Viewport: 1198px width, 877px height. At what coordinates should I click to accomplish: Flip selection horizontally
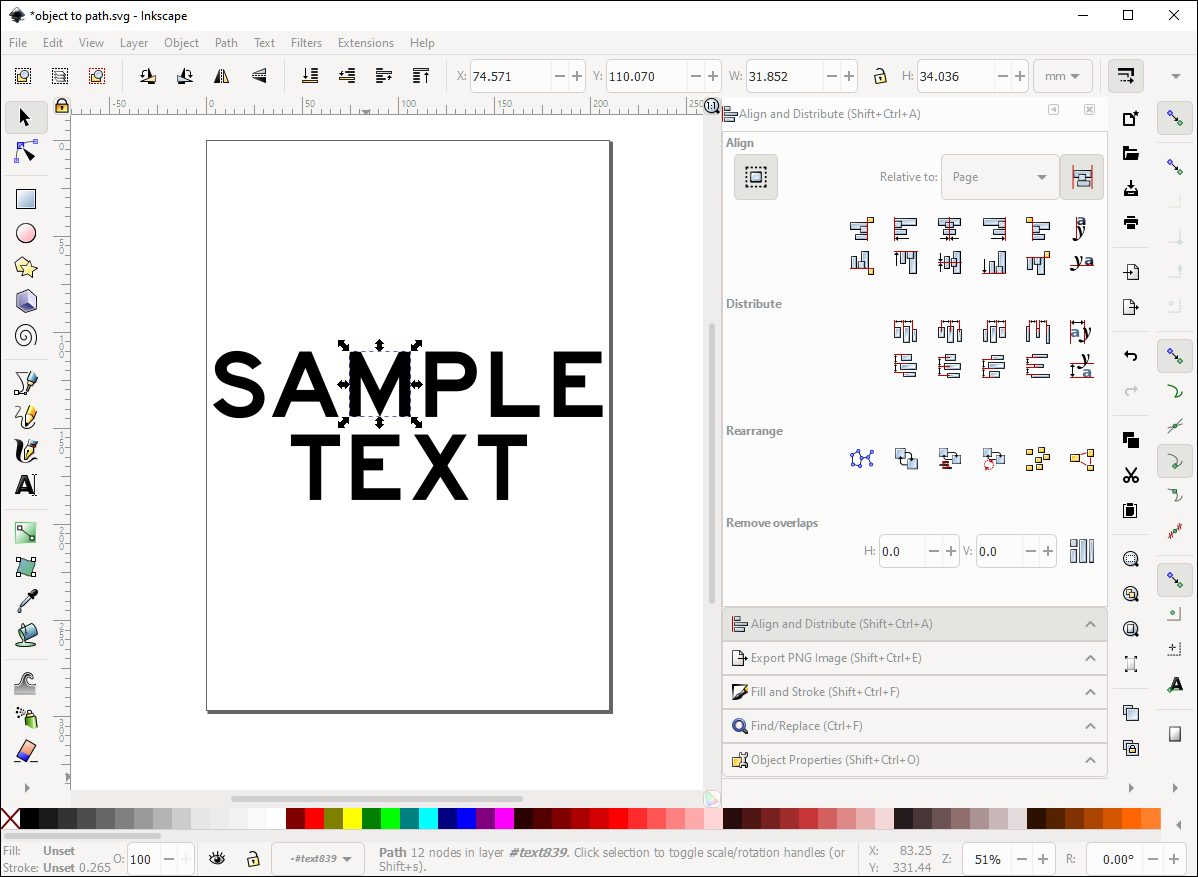pyautogui.click(x=222, y=76)
